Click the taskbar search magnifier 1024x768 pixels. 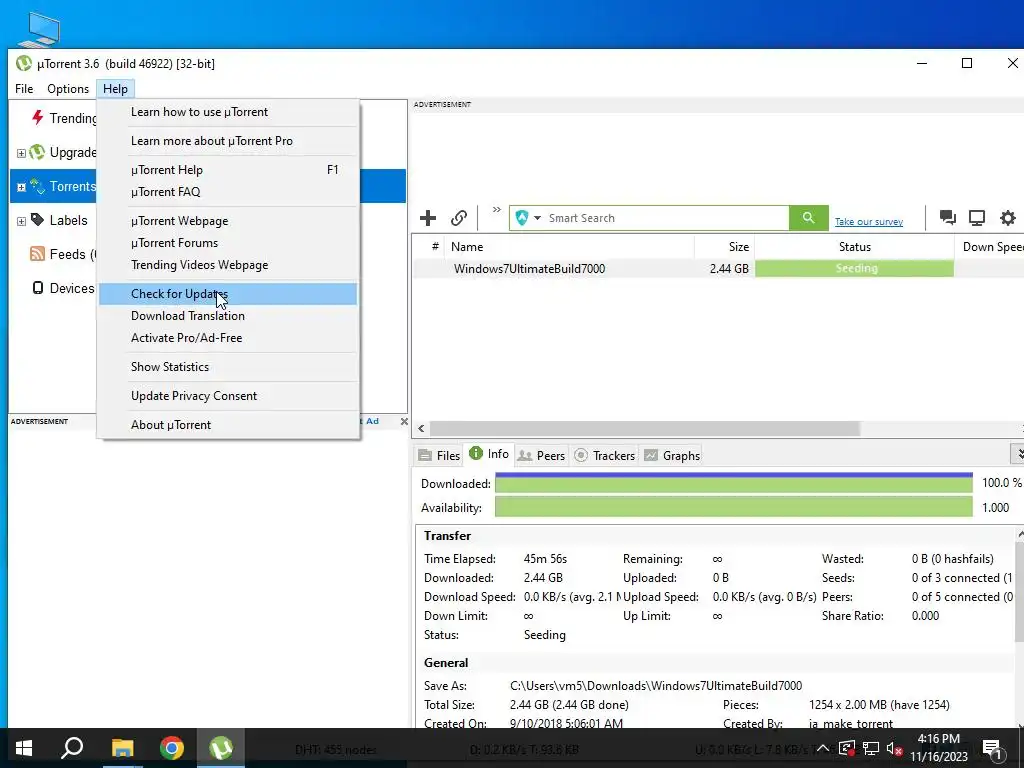[72, 748]
